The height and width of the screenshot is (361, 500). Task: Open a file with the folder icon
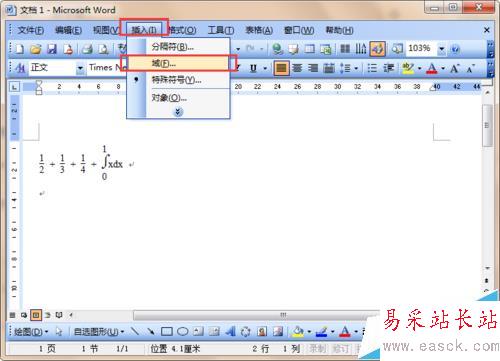tap(35, 49)
